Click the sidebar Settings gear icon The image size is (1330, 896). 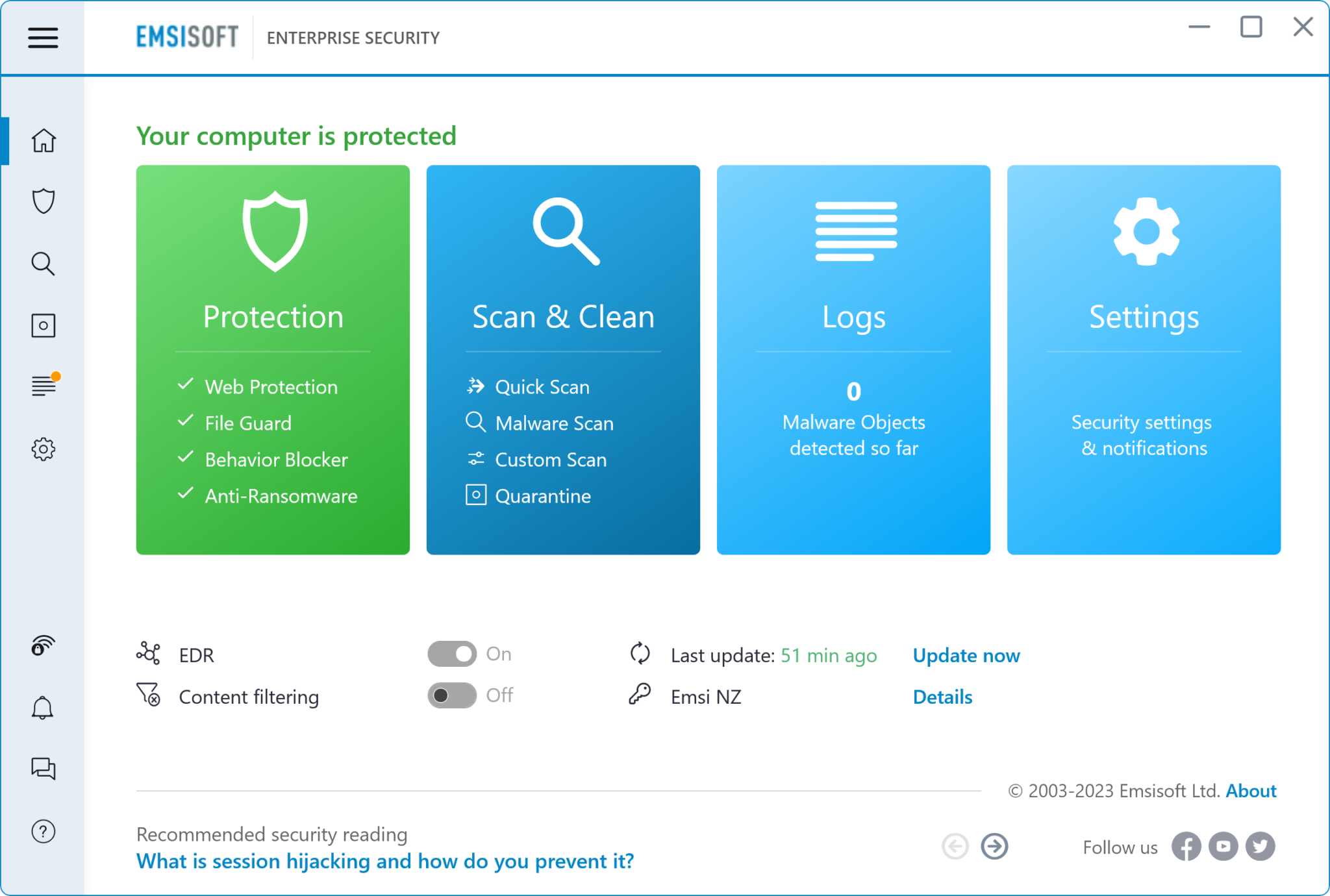(x=43, y=449)
